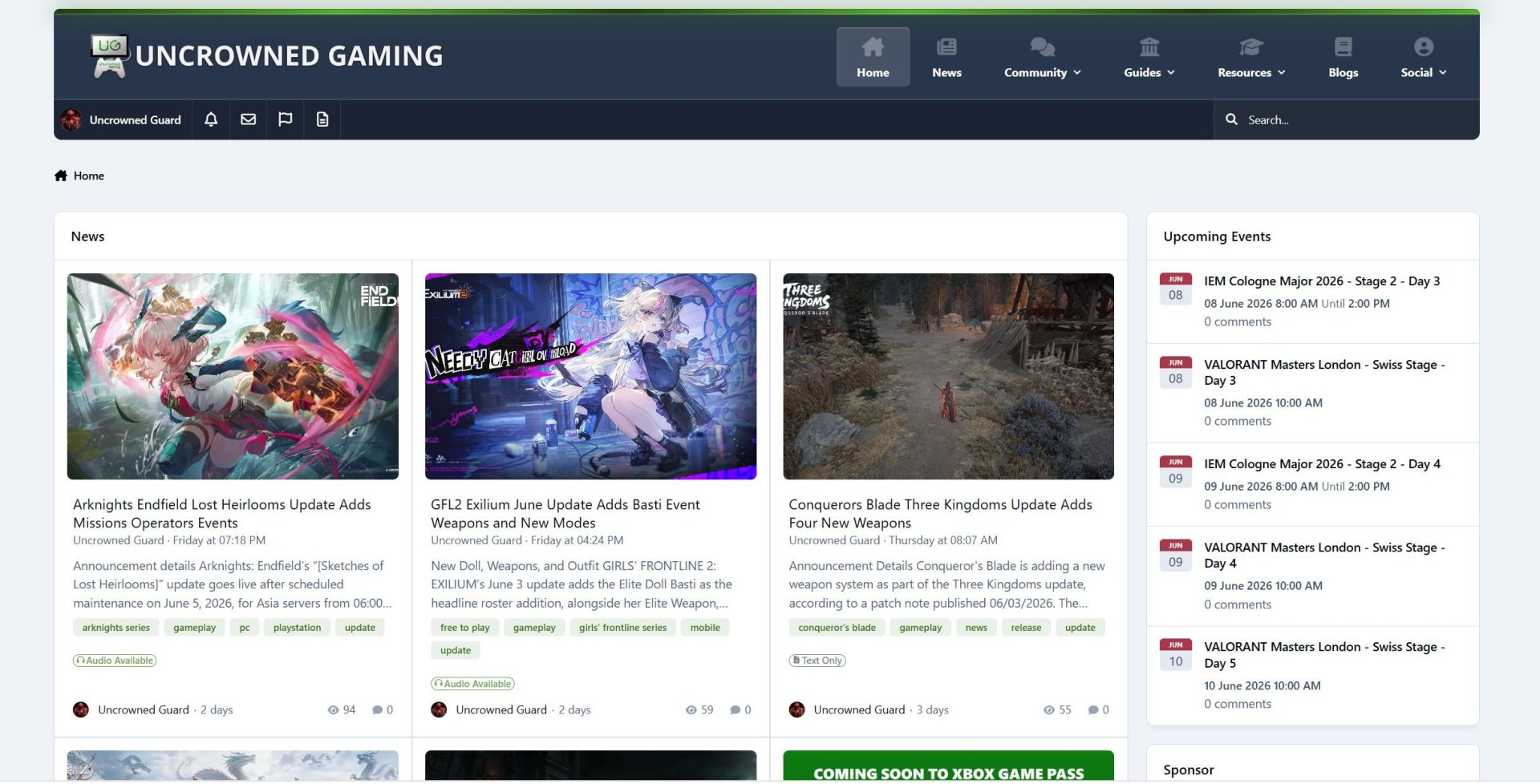
Task: Open the Arknights Endfield article thumbnail
Action: (x=233, y=377)
